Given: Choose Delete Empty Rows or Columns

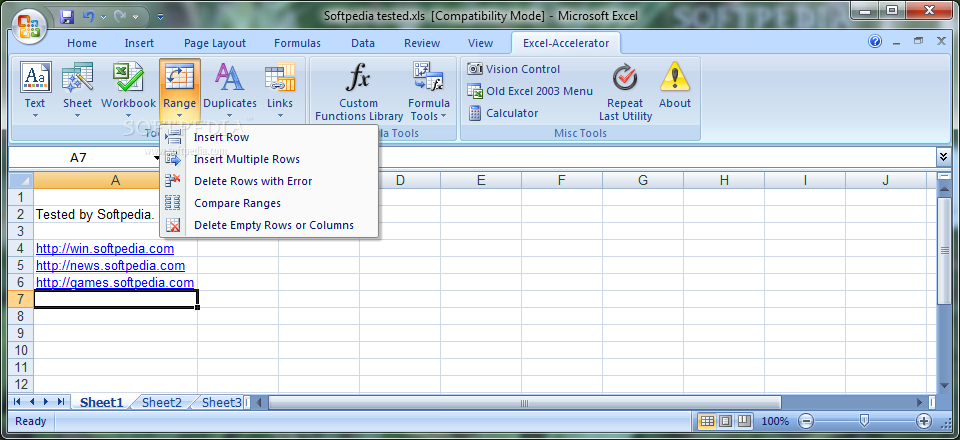Looking at the screenshot, I should point(269,225).
